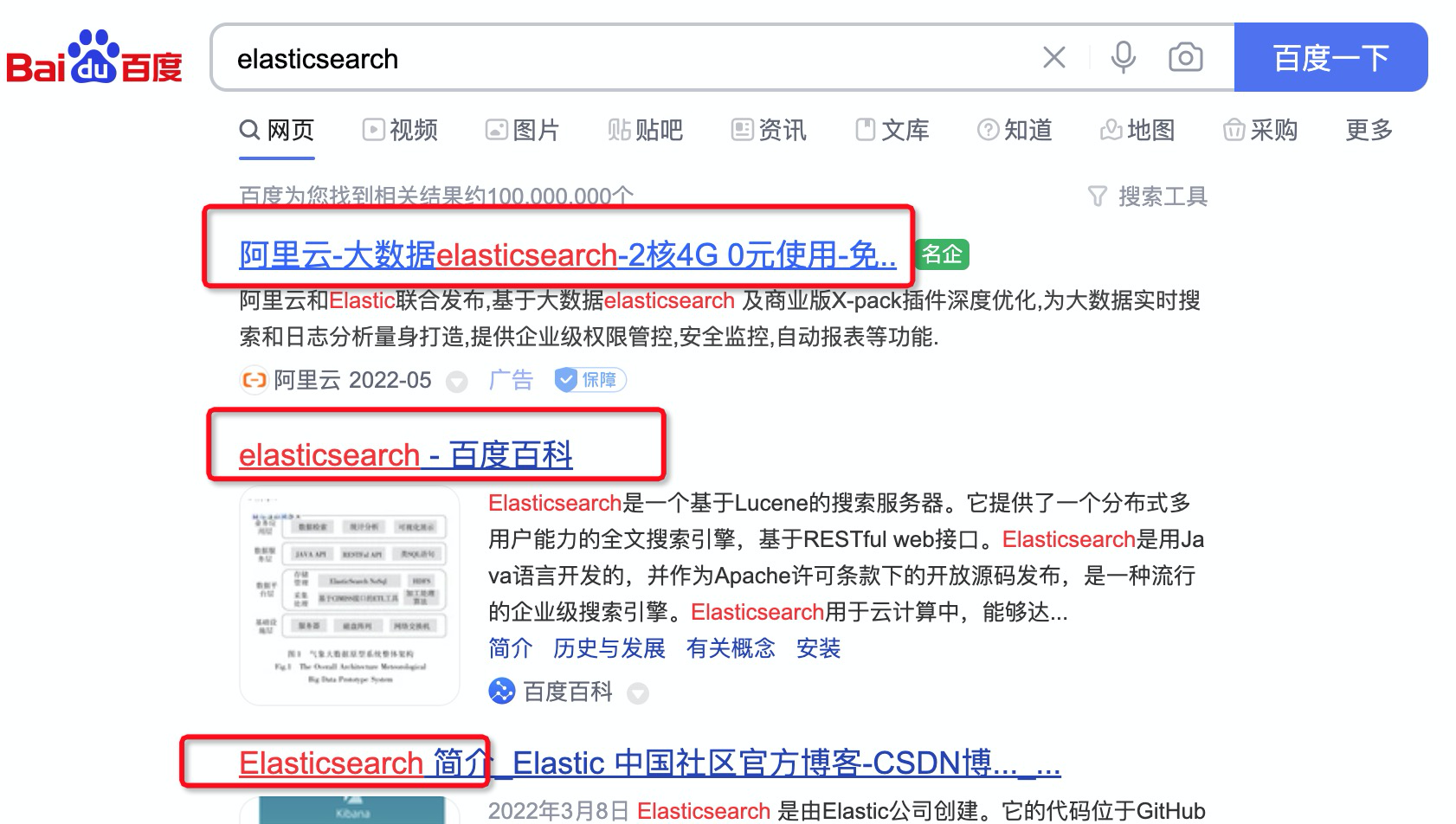This screenshot has width=1456, height=824.
Task: Expand the dropdown arrow beside 阿里云 2022-05
Action: tap(457, 382)
